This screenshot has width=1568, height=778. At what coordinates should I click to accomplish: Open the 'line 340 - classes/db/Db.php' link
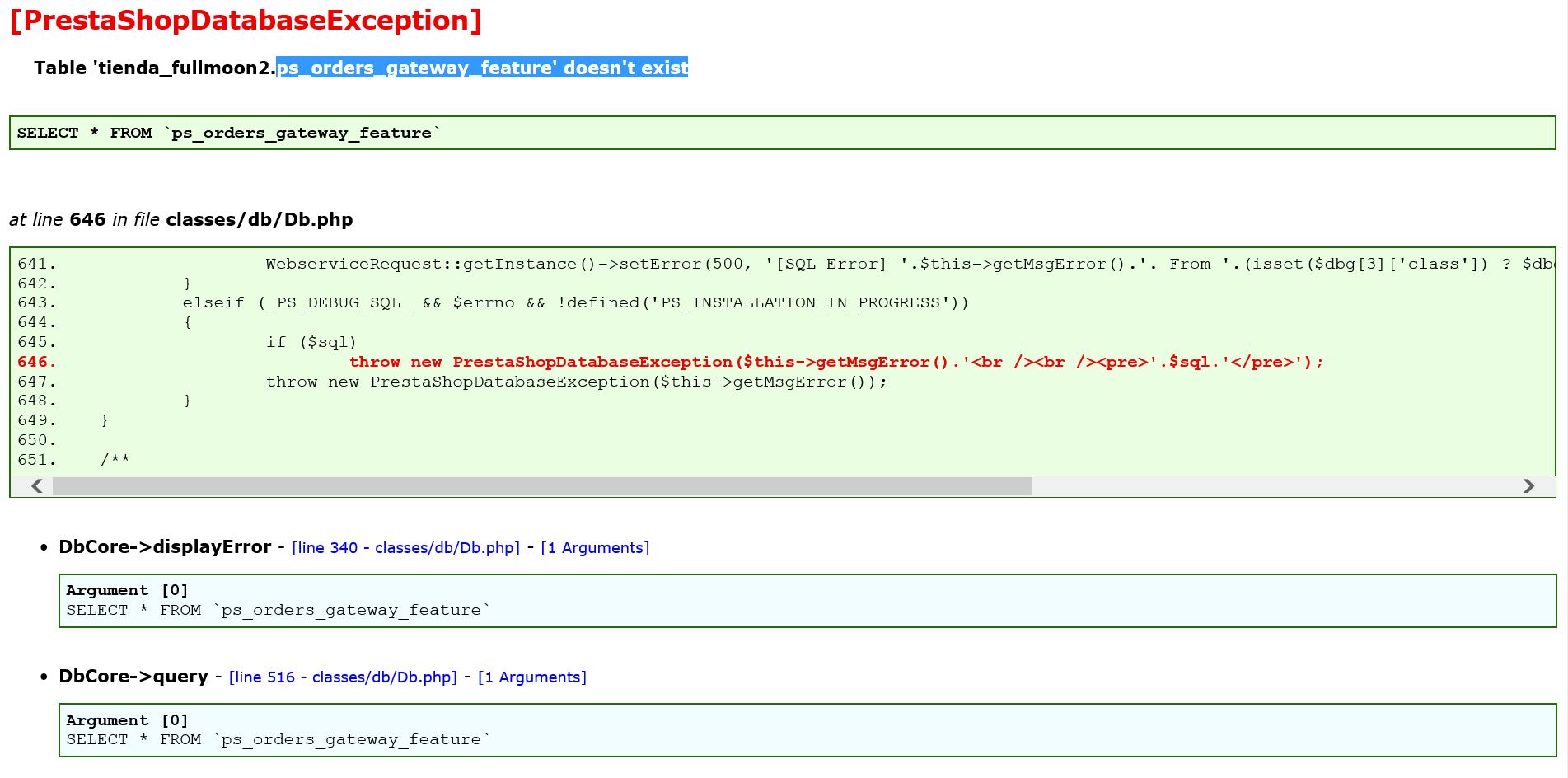[405, 548]
